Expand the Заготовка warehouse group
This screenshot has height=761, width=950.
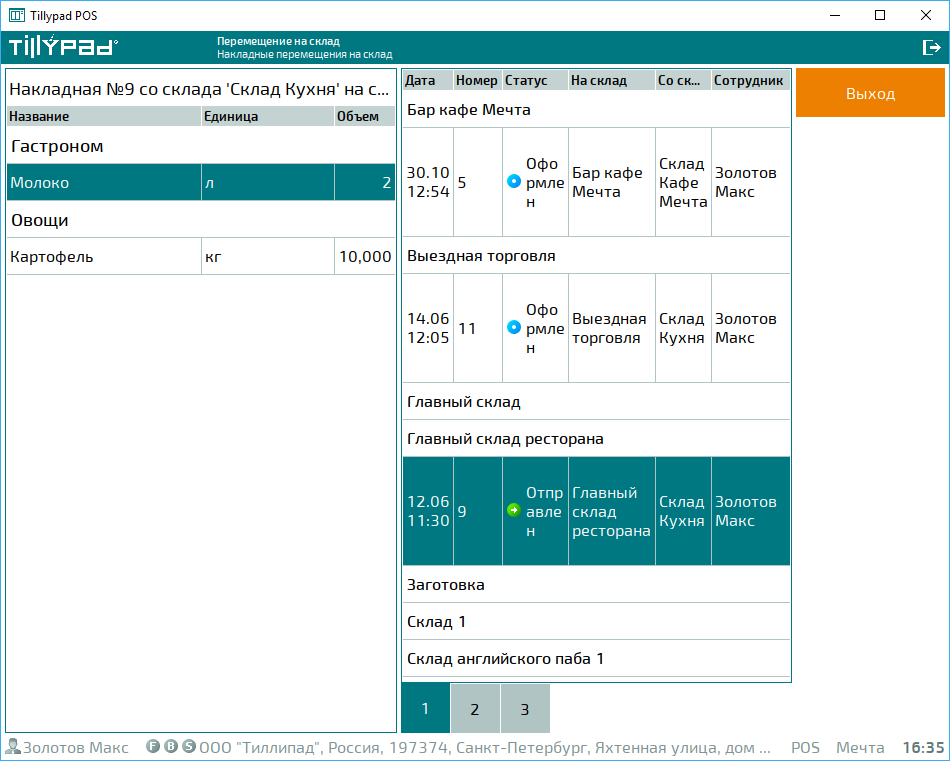pos(596,584)
